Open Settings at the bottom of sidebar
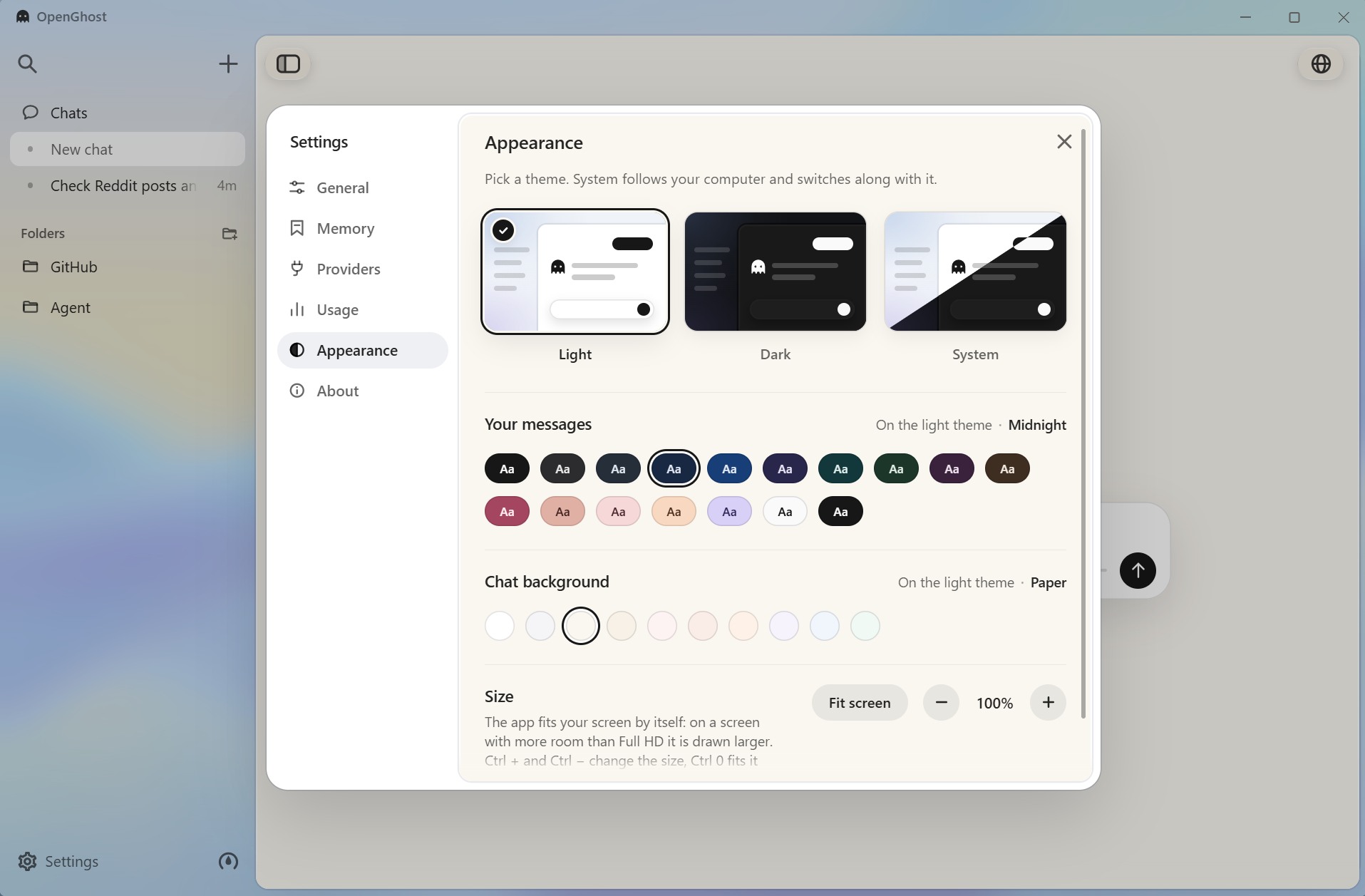The image size is (1365, 896). tap(58, 861)
